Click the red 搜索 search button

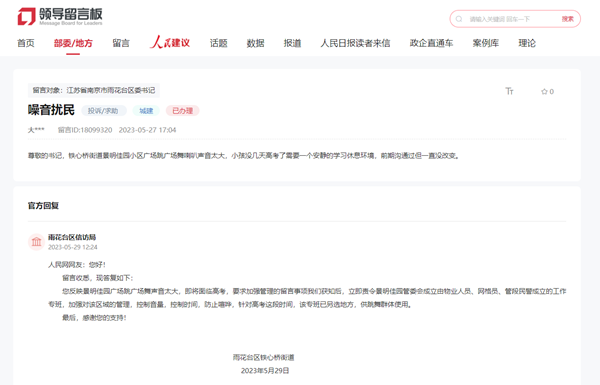[x=567, y=19]
